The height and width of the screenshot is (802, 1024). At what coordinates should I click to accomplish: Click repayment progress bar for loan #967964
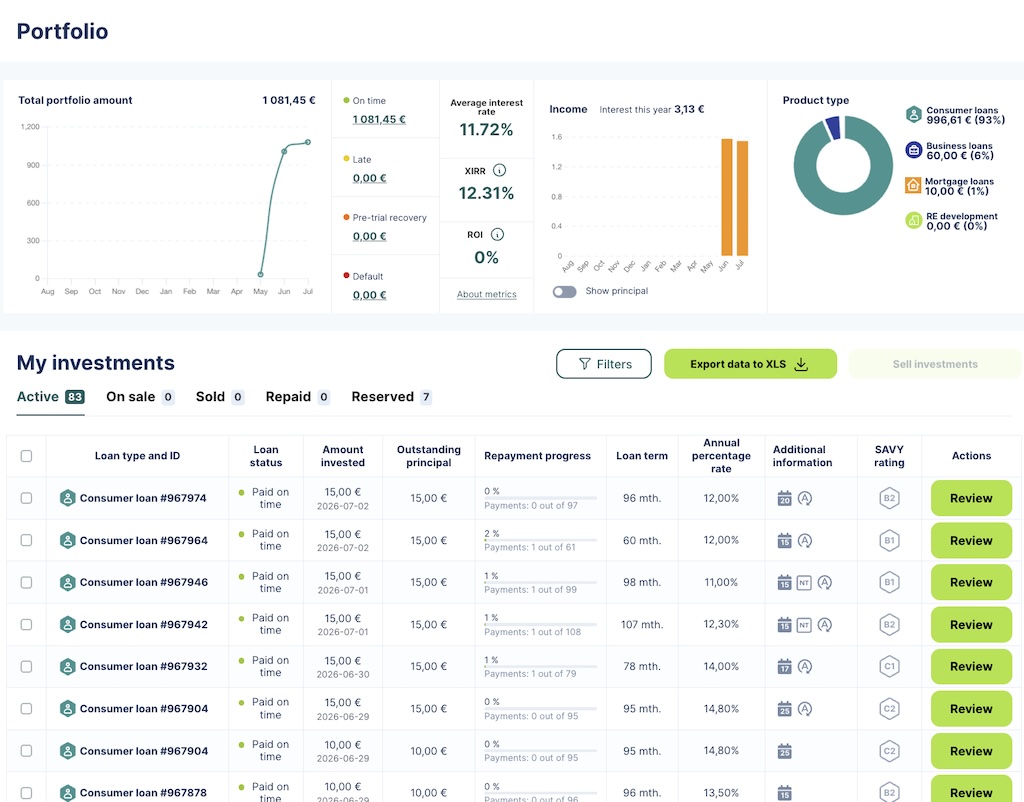click(540, 541)
